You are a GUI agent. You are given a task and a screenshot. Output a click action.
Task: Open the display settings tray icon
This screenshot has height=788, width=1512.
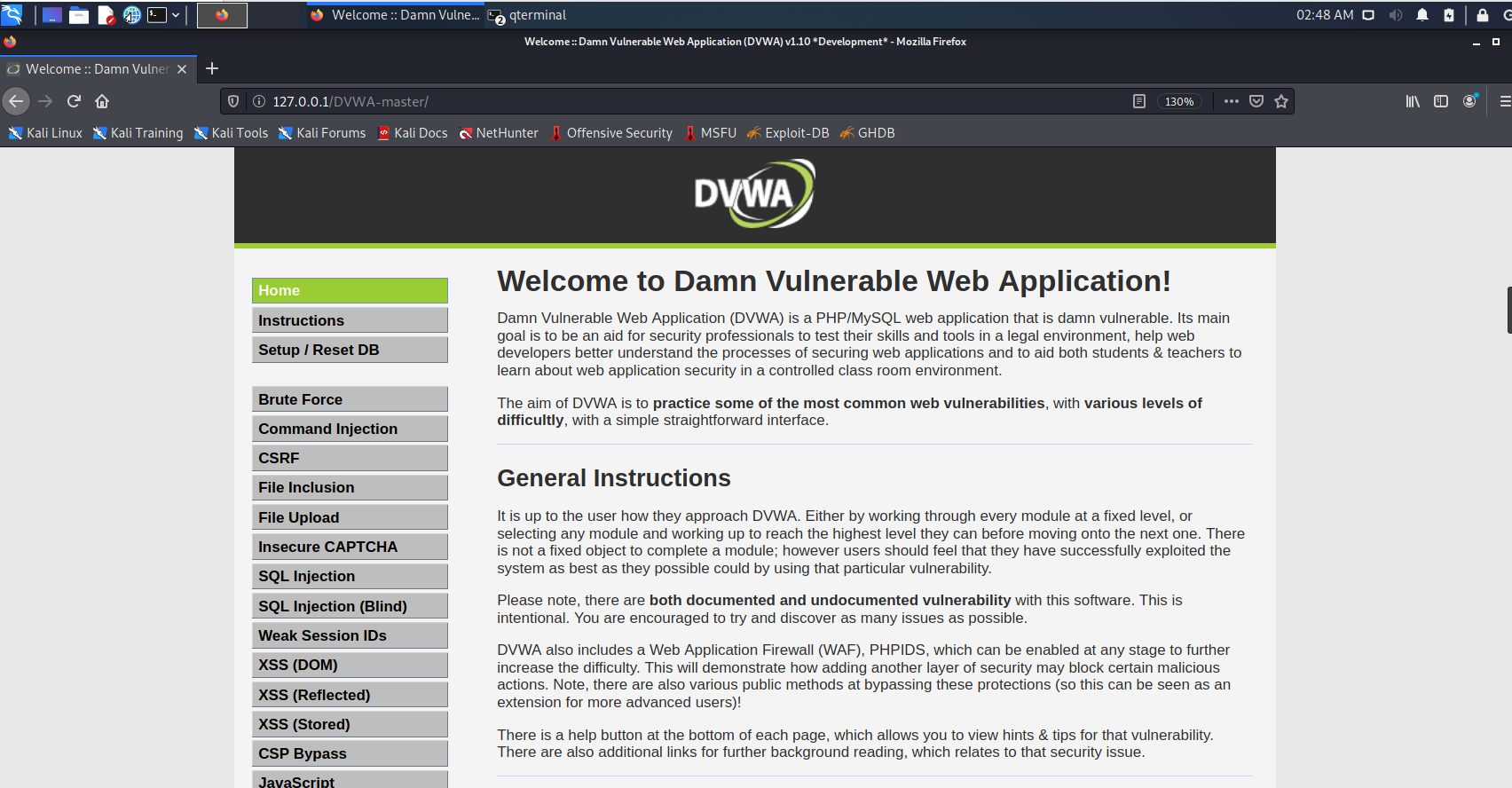(1368, 15)
